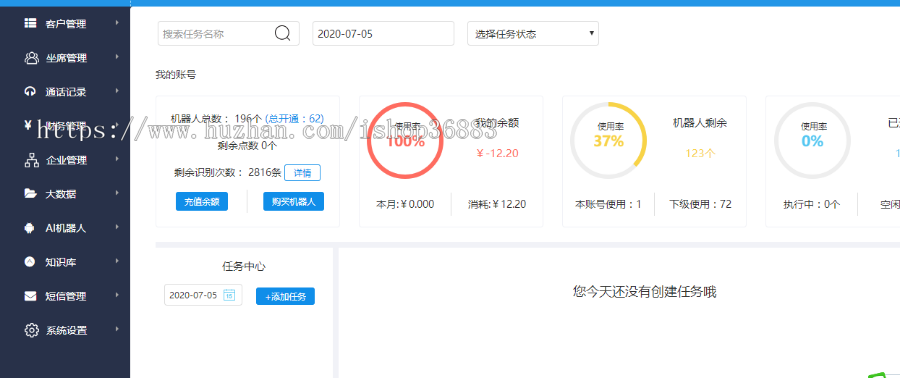Open the calendar icon in task center date
900x378 pixels.
pos(228,295)
